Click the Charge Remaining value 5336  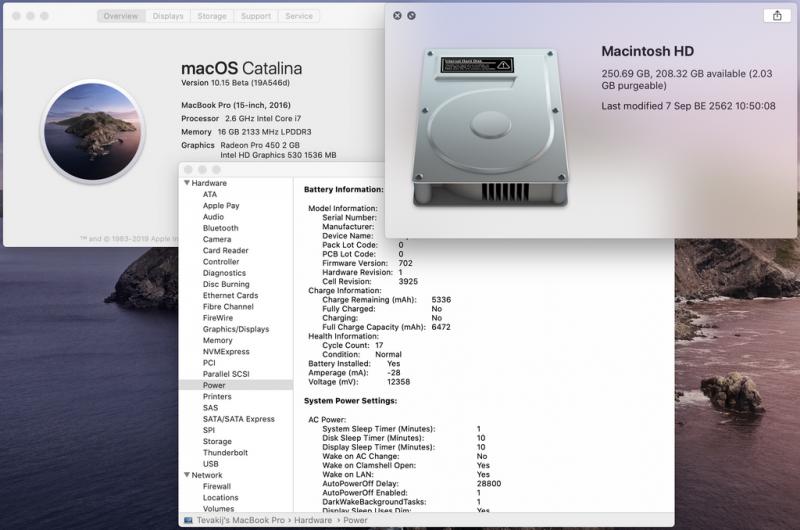click(441, 299)
